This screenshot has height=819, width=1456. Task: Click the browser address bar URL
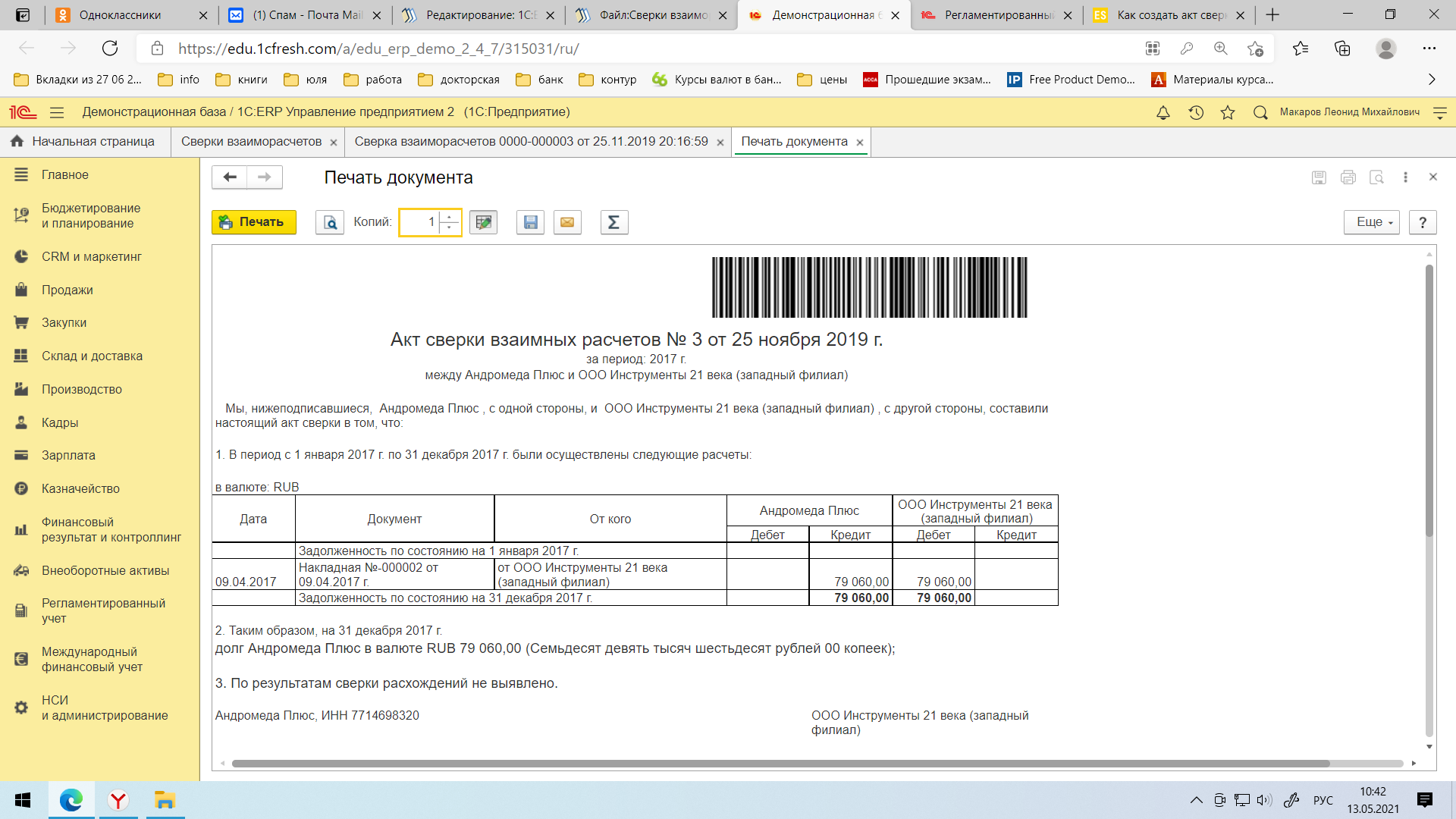pos(378,49)
